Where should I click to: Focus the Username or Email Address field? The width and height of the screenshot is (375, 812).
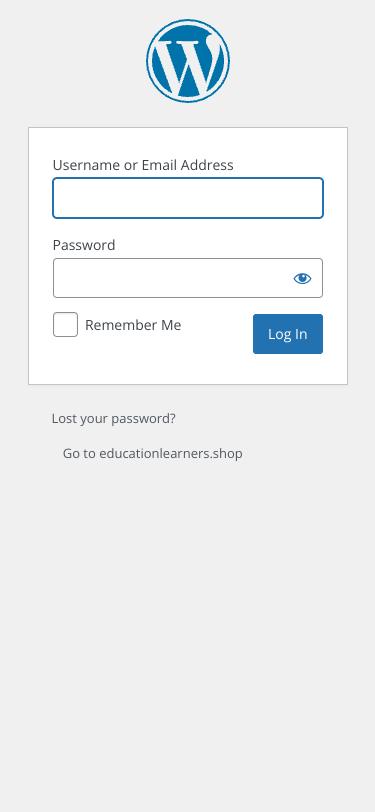point(188,198)
